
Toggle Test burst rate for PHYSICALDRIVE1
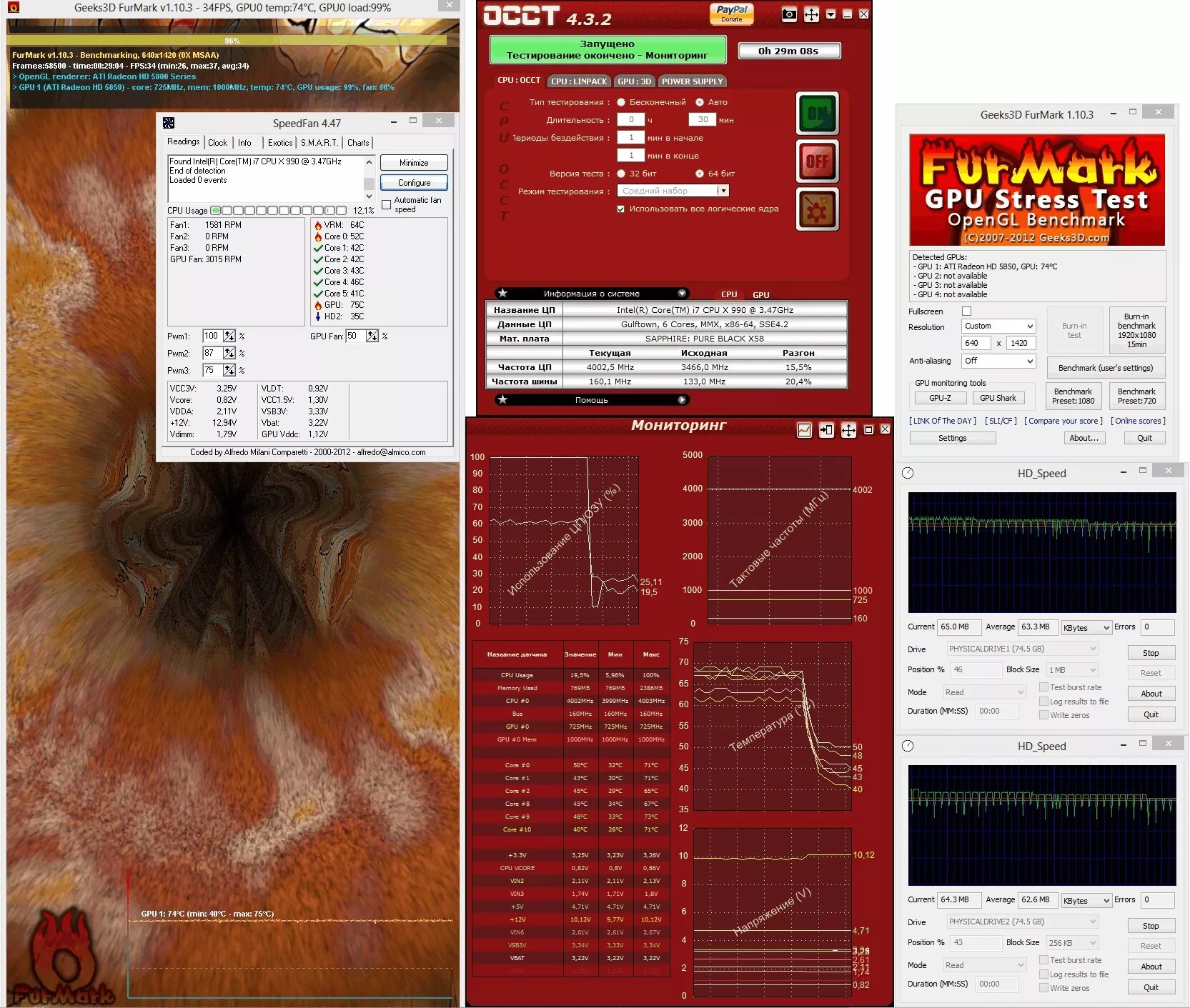pos(1043,687)
